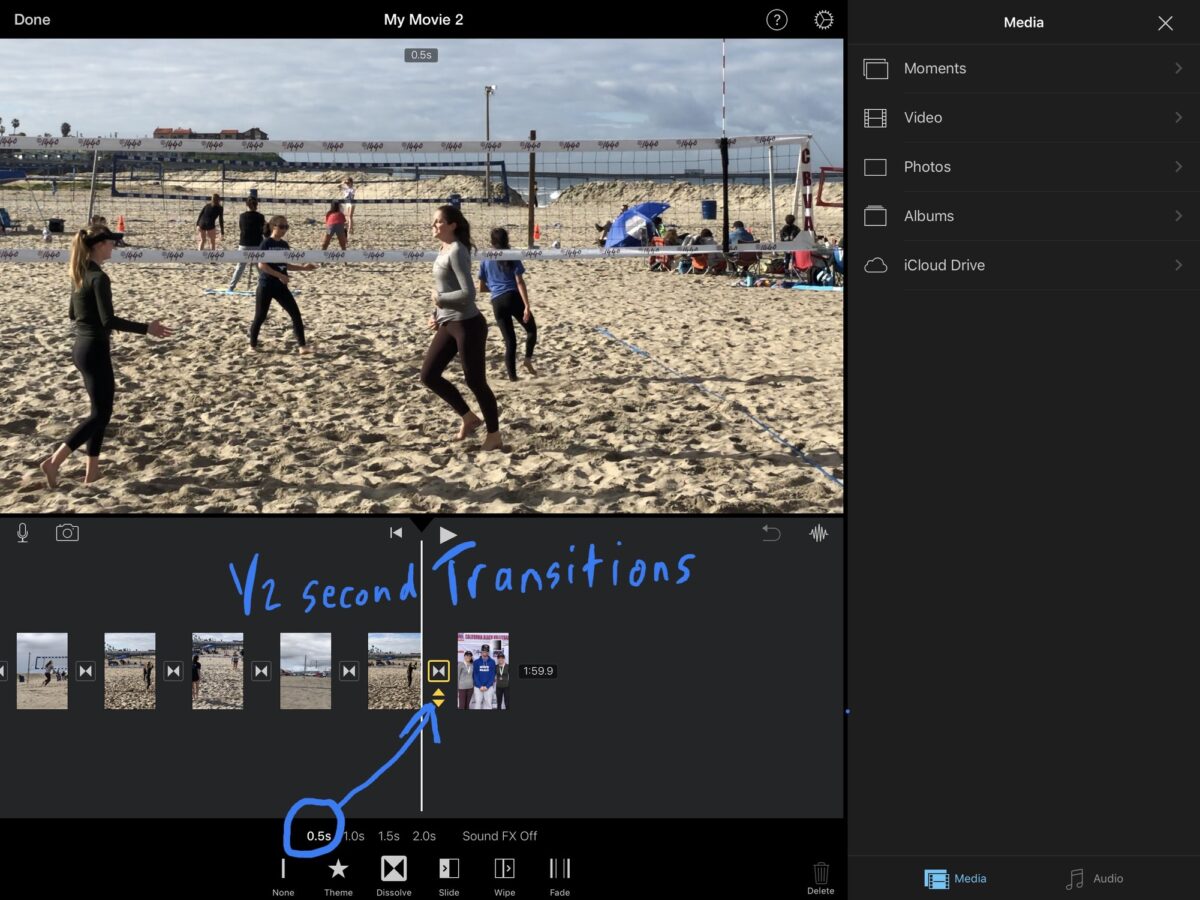This screenshot has height=900, width=1200.
Task: Select None to remove the transition
Action: pos(283,874)
